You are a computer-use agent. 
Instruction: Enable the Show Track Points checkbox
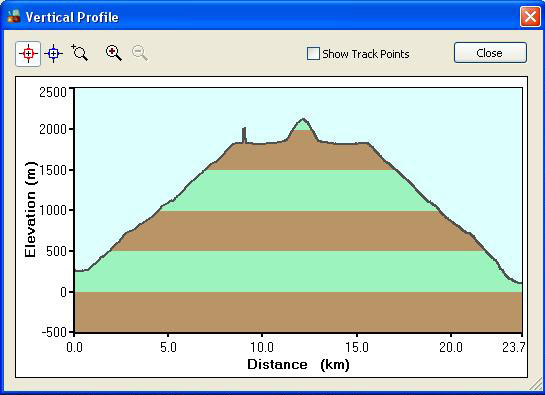(x=313, y=54)
